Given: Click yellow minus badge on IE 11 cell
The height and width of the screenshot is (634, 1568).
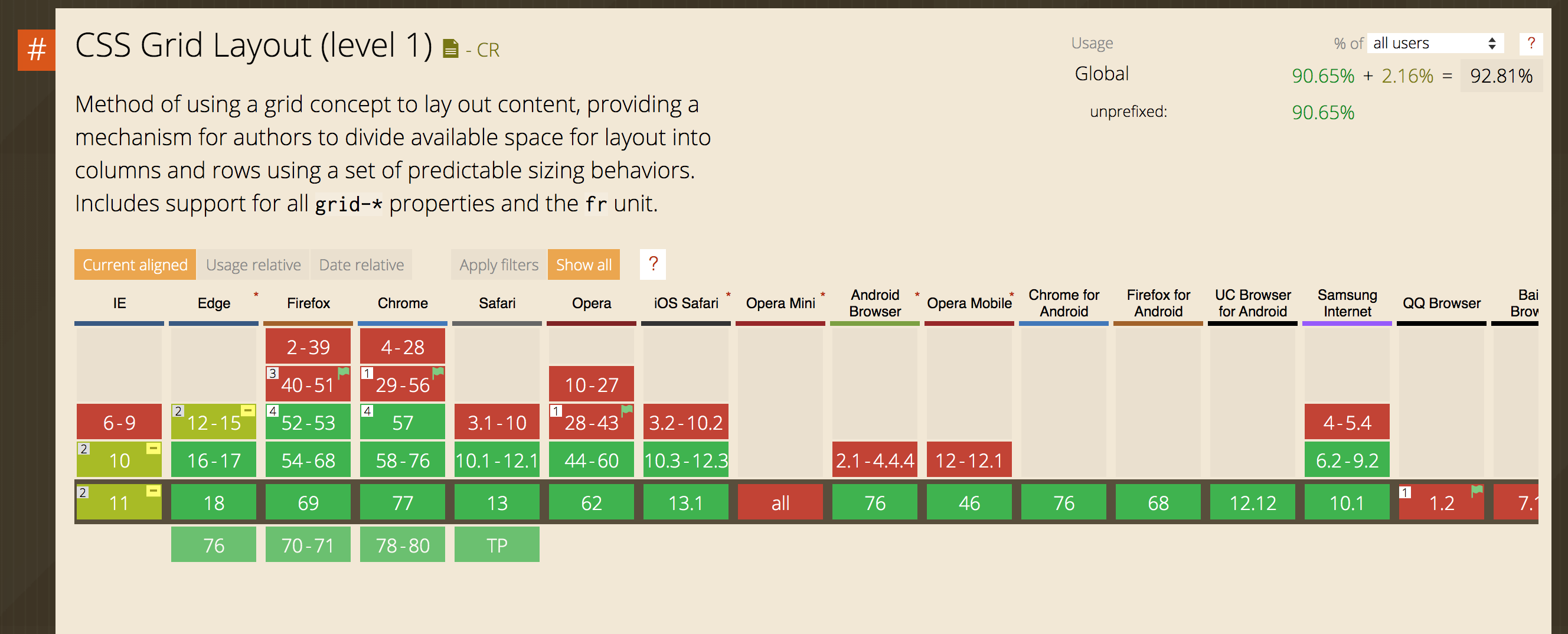Looking at the screenshot, I should click(x=153, y=491).
